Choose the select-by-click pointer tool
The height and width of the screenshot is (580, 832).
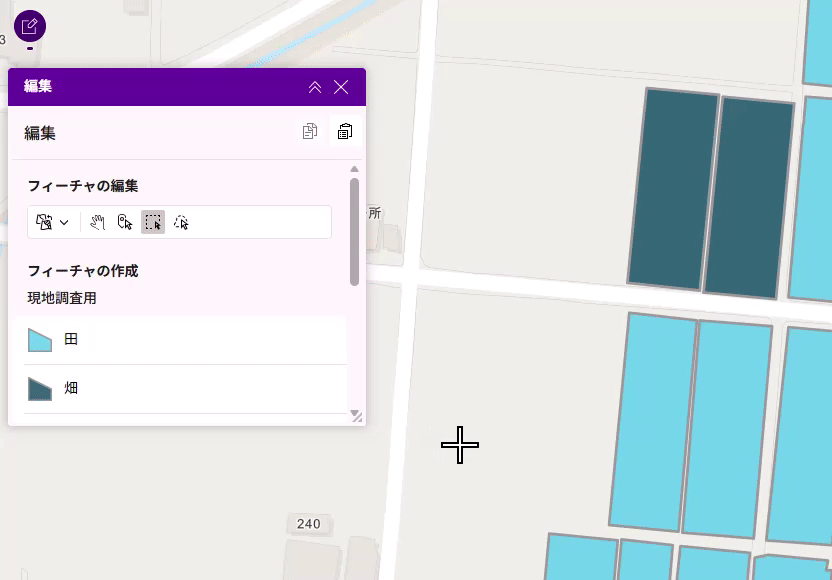125,222
